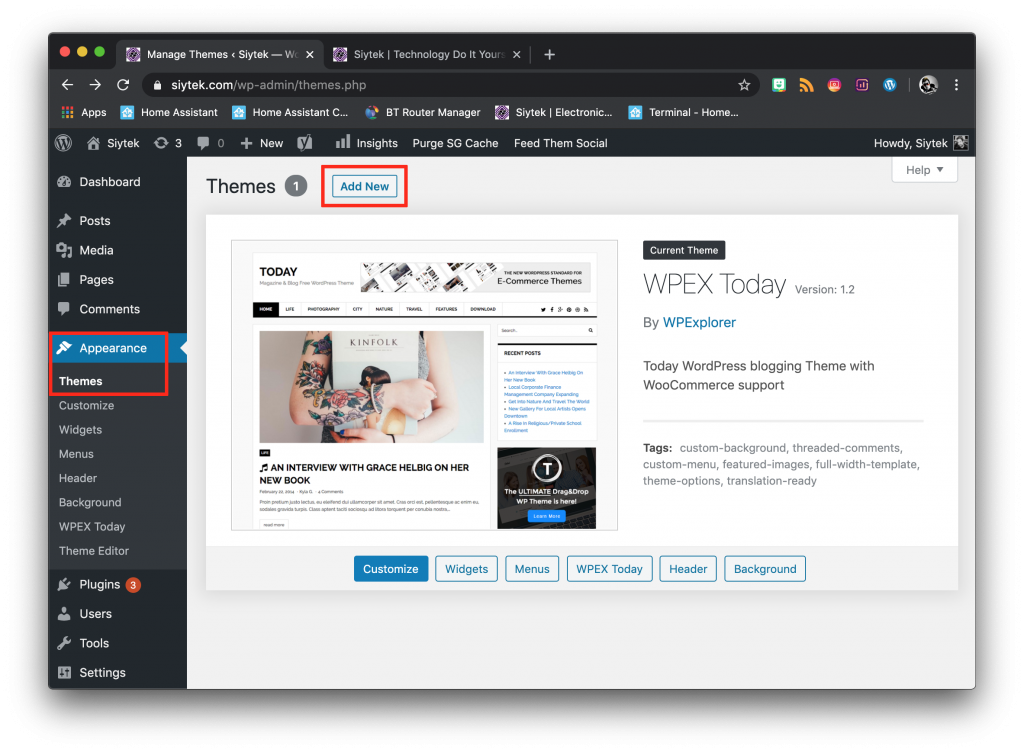Open Users in the sidebar
This screenshot has width=1024, height=753.
tap(95, 614)
